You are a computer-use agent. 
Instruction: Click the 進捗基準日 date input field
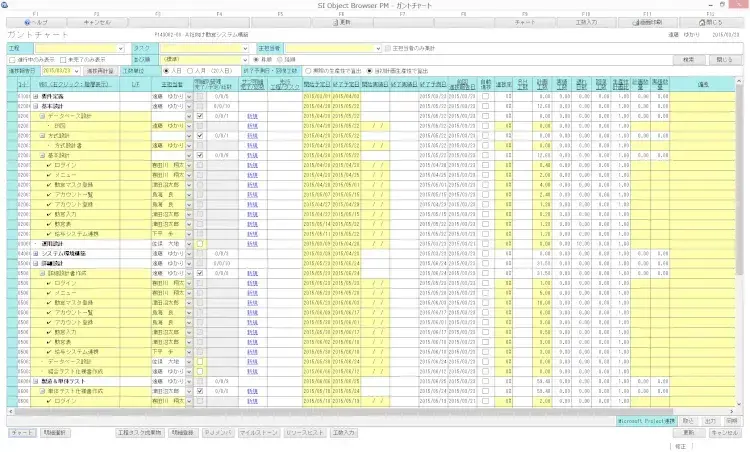[x=57, y=72]
